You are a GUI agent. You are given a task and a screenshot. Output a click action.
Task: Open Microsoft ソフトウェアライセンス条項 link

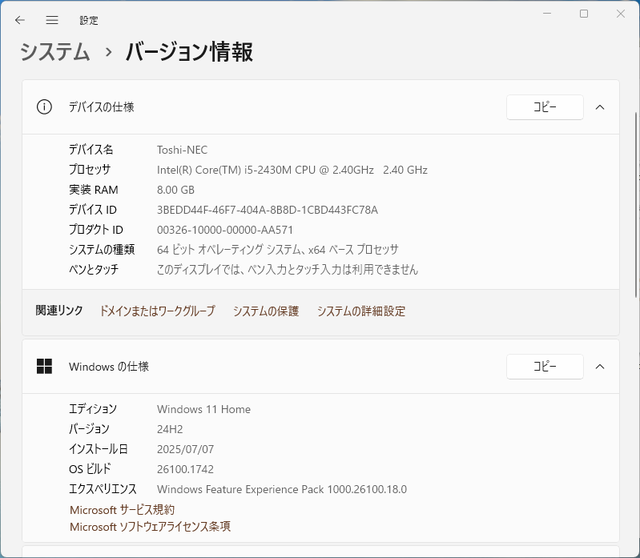click(150, 527)
